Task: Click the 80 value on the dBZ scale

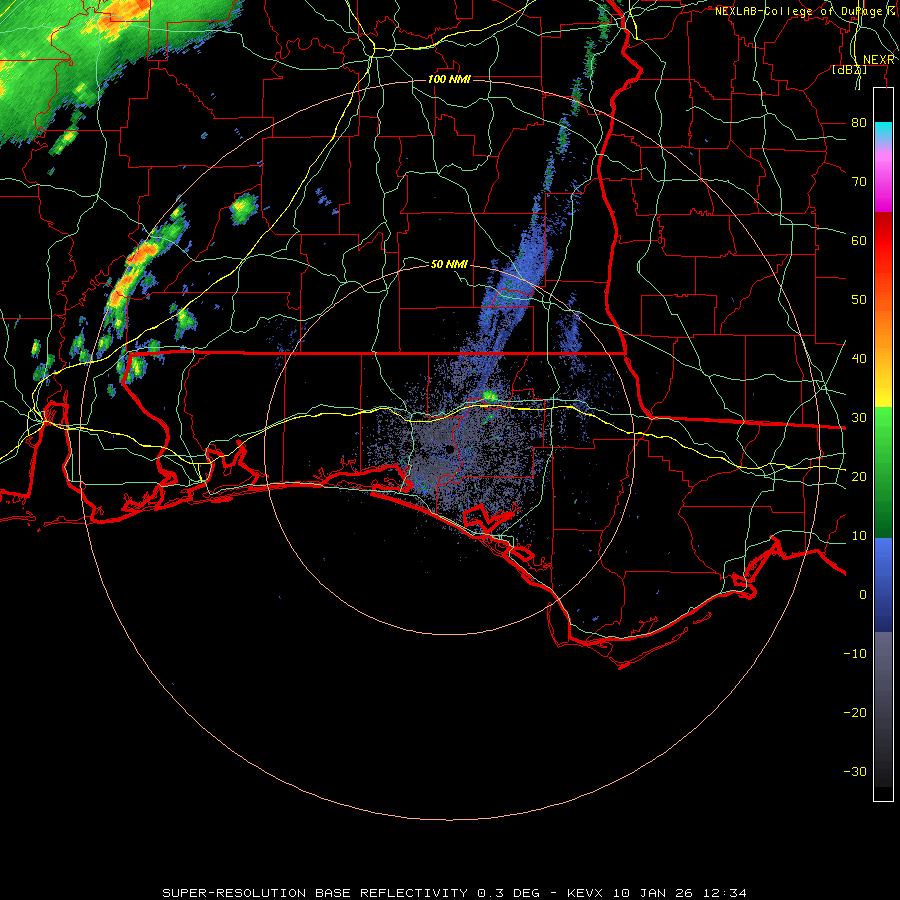Action: point(859,123)
